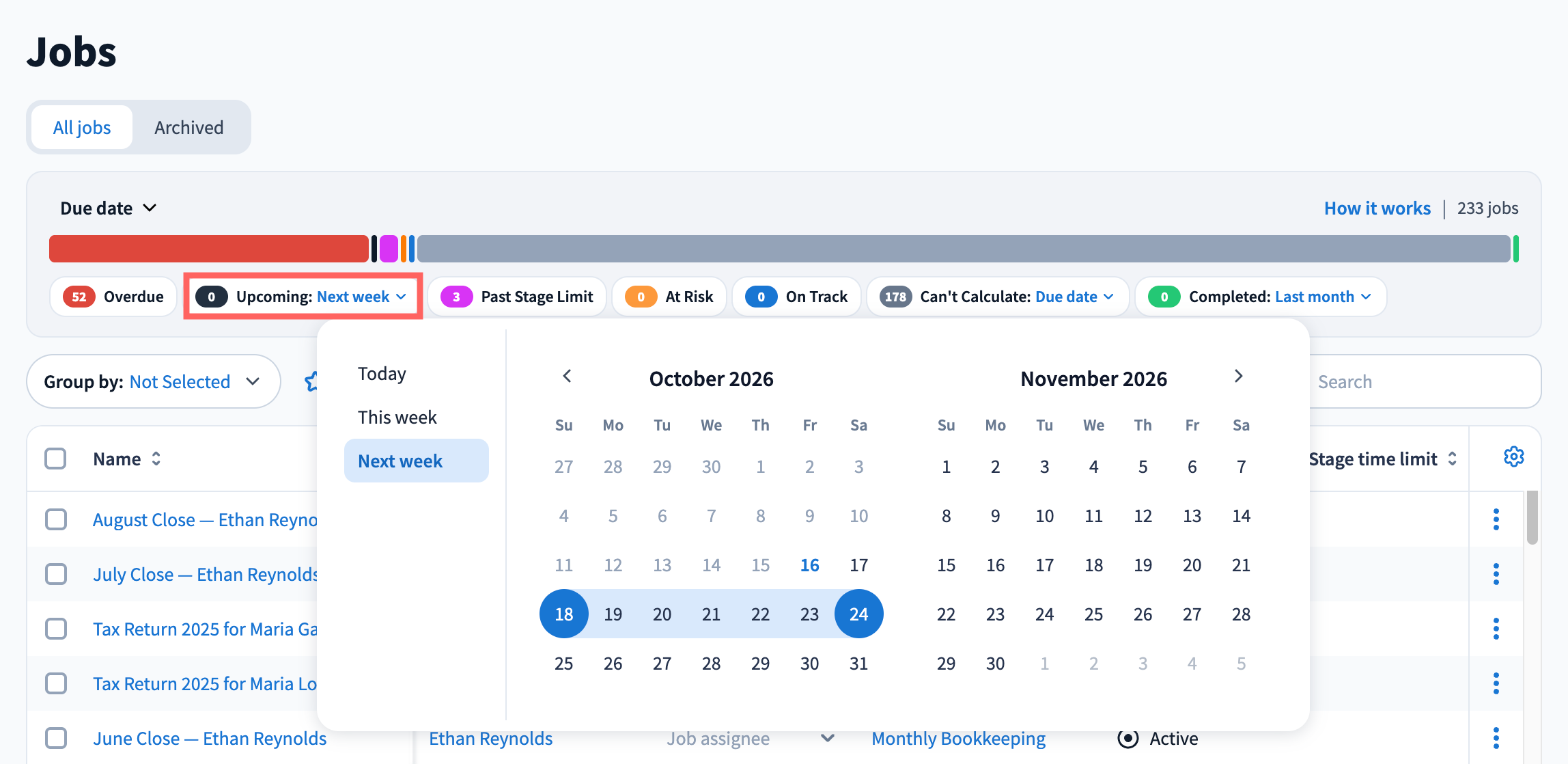The height and width of the screenshot is (764, 1568).
Task: Switch to the Archived tab
Action: click(x=189, y=127)
